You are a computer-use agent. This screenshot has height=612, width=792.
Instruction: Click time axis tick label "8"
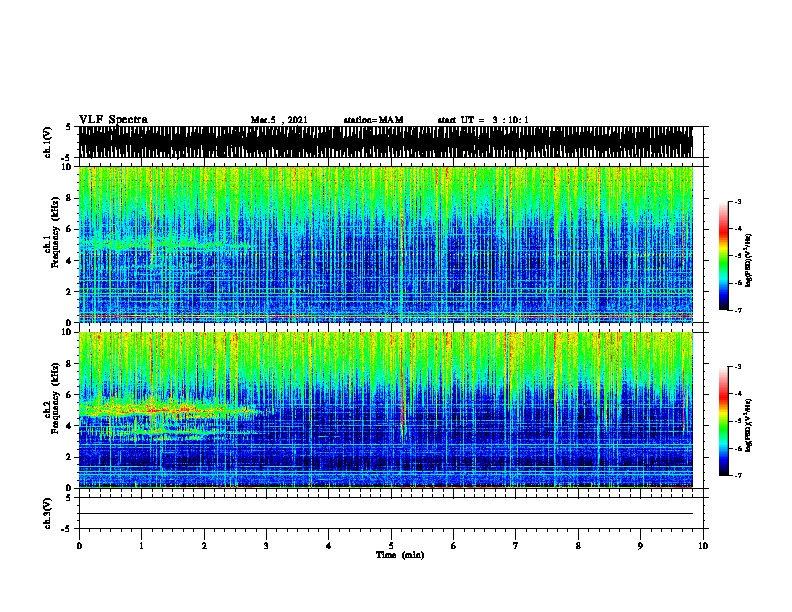pyautogui.click(x=578, y=546)
